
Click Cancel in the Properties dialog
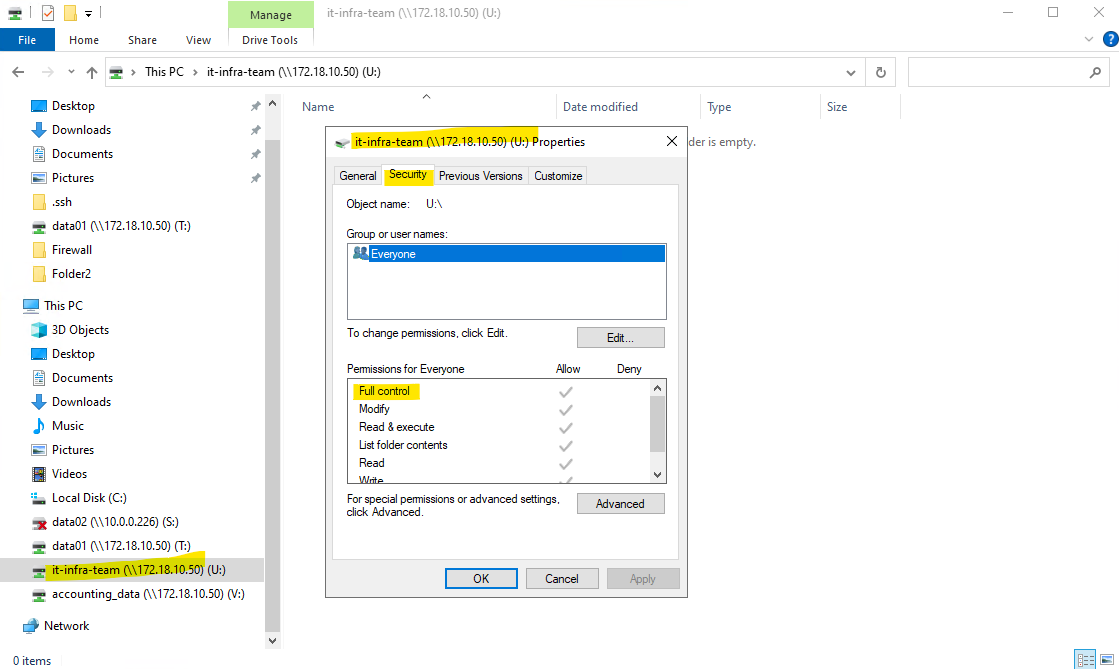(x=562, y=578)
